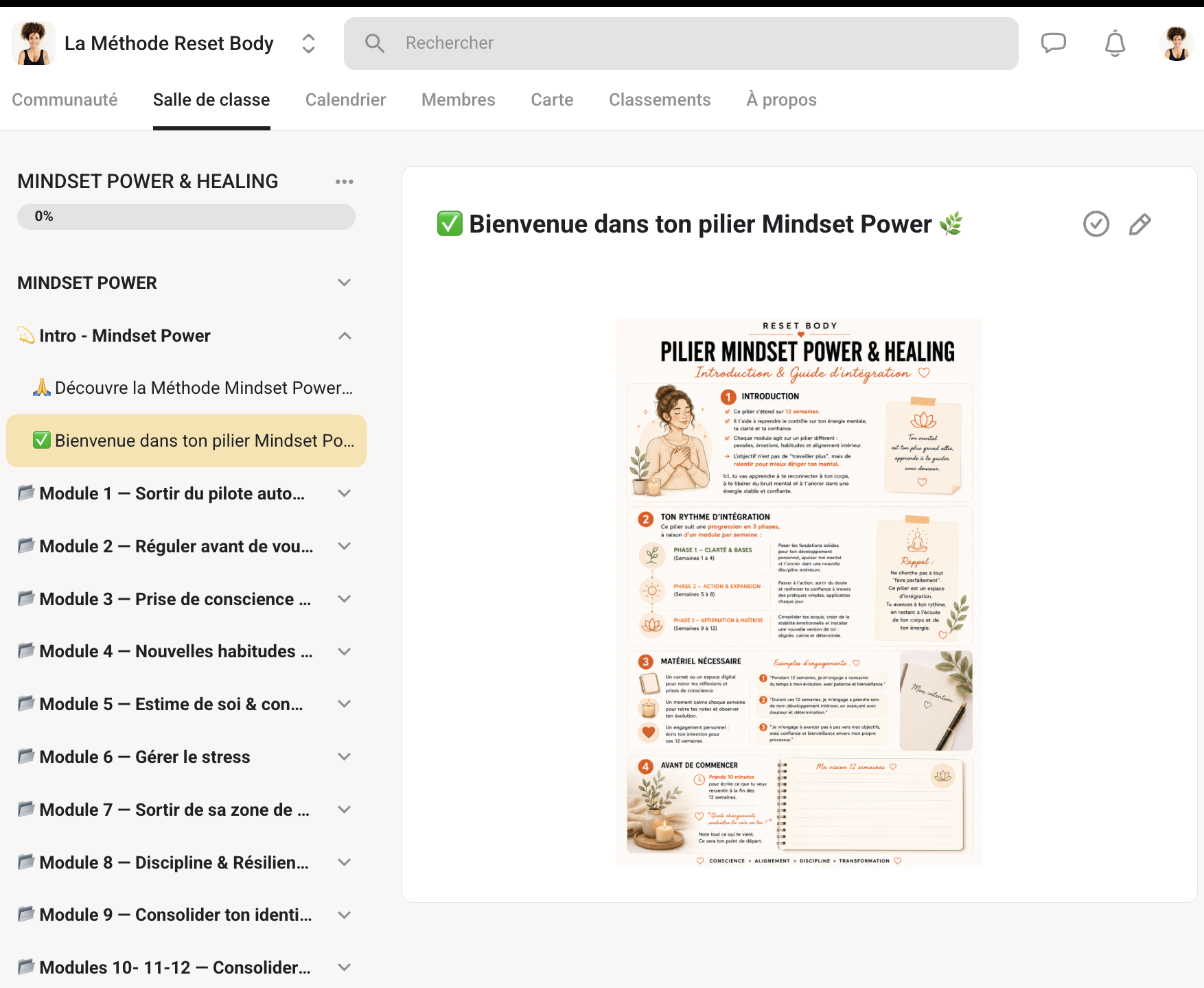Image resolution: width=1204 pixels, height=988 pixels.
Task: Expand Module 9 — Consolider ton identité chevron
Action: pos(345,915)
